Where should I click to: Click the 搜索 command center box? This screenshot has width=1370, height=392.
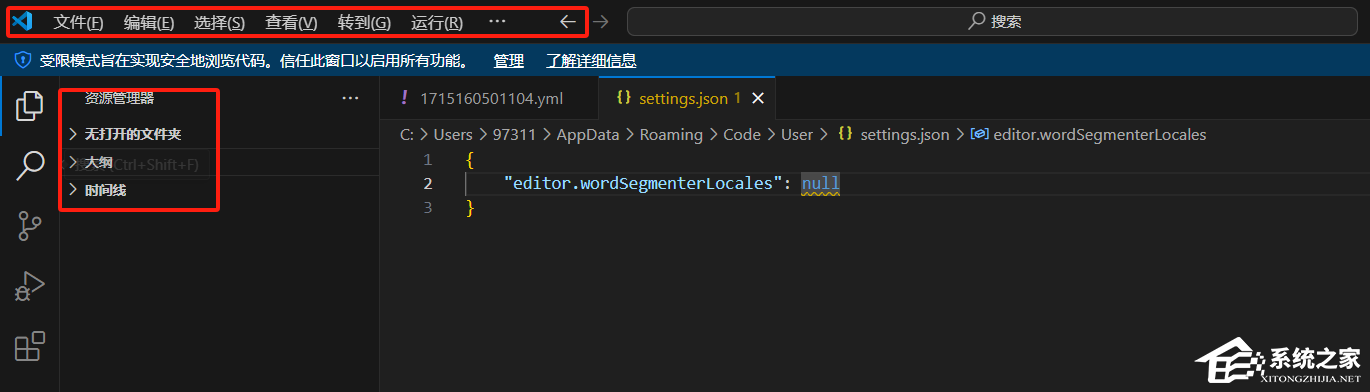pyautogui.click(x=994, y=21)
